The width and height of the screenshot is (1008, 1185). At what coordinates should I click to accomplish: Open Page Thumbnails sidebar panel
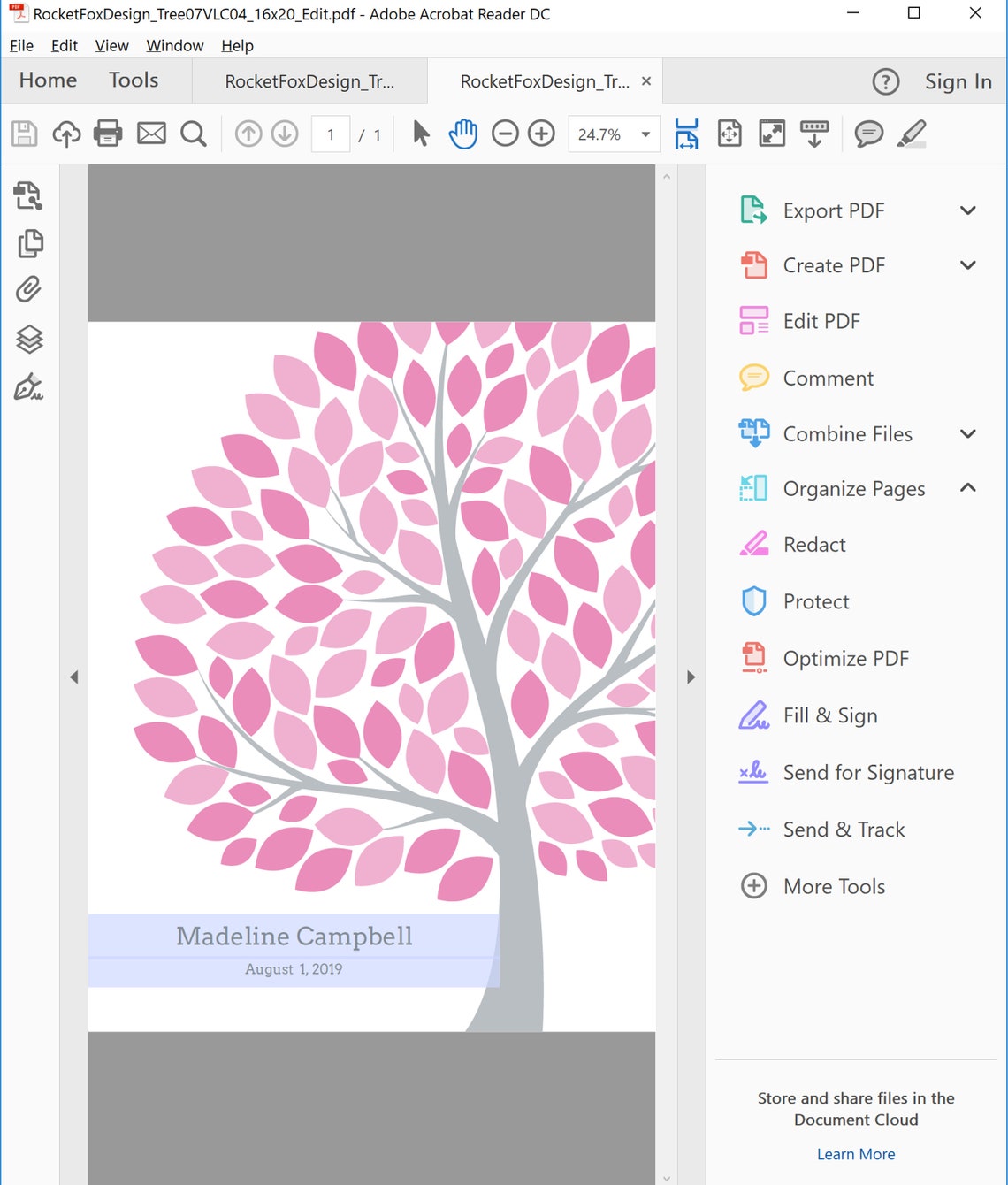click(x=30, y=243)
